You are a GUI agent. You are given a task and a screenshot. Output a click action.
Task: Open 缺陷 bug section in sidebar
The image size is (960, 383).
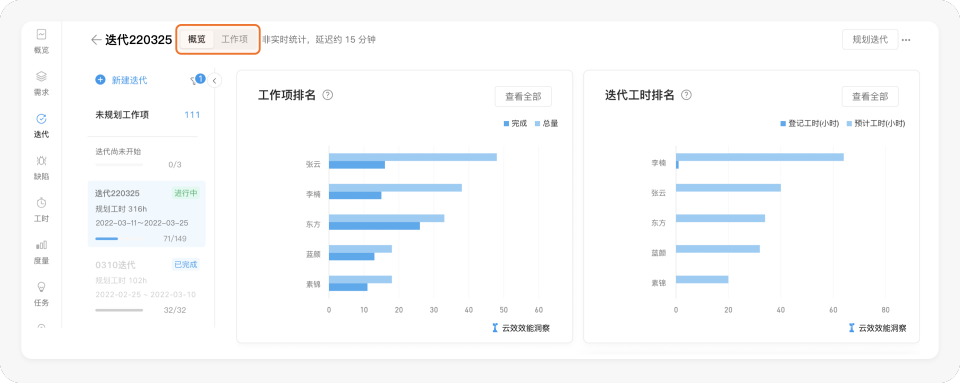(41, 168)
